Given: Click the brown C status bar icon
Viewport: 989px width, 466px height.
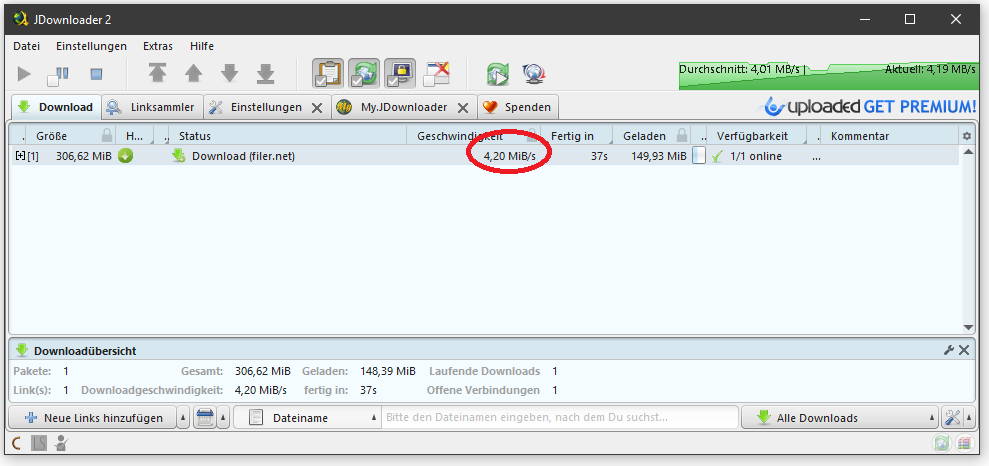Looking at the screenshot, I should [17, 444].
